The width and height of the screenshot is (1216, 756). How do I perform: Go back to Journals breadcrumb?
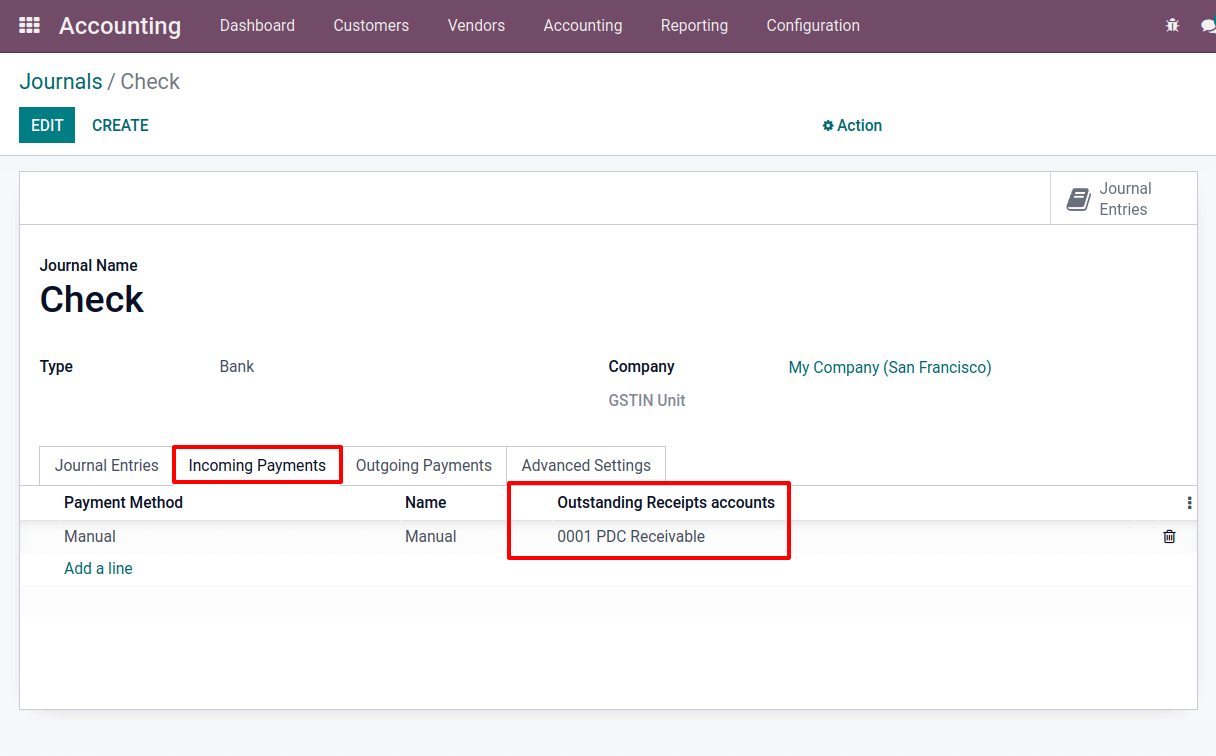(61, 82)
